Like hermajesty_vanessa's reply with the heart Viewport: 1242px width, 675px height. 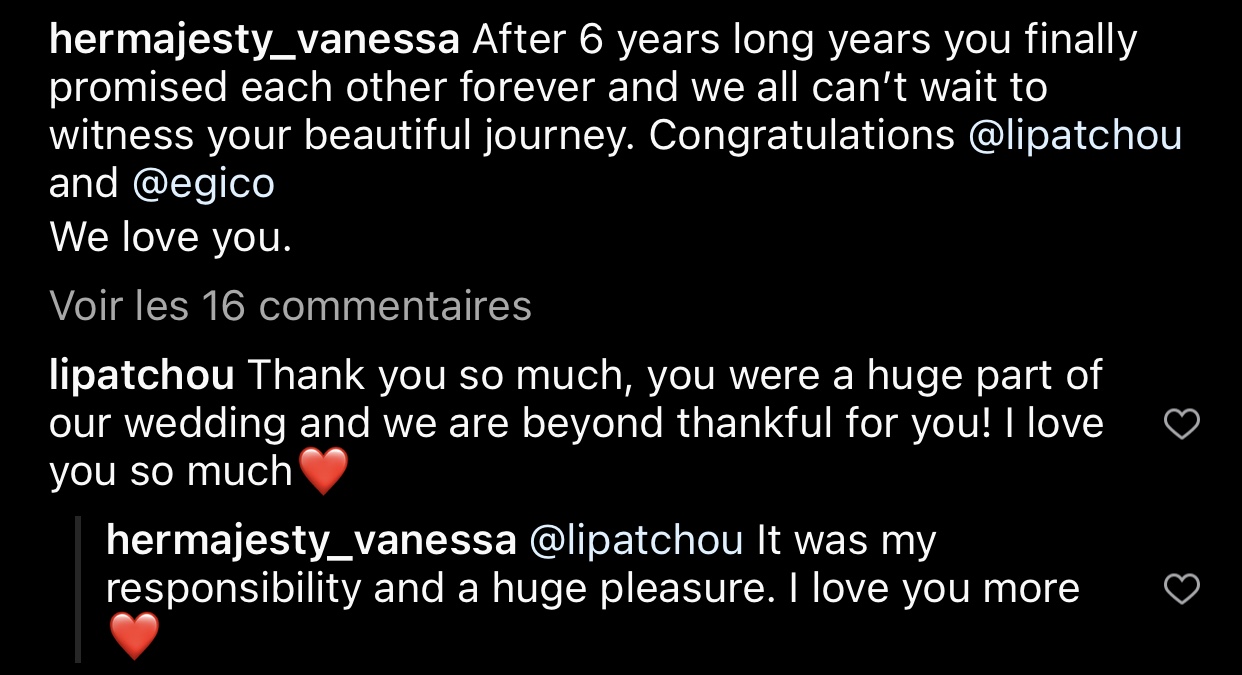[x=1183, y=589]
